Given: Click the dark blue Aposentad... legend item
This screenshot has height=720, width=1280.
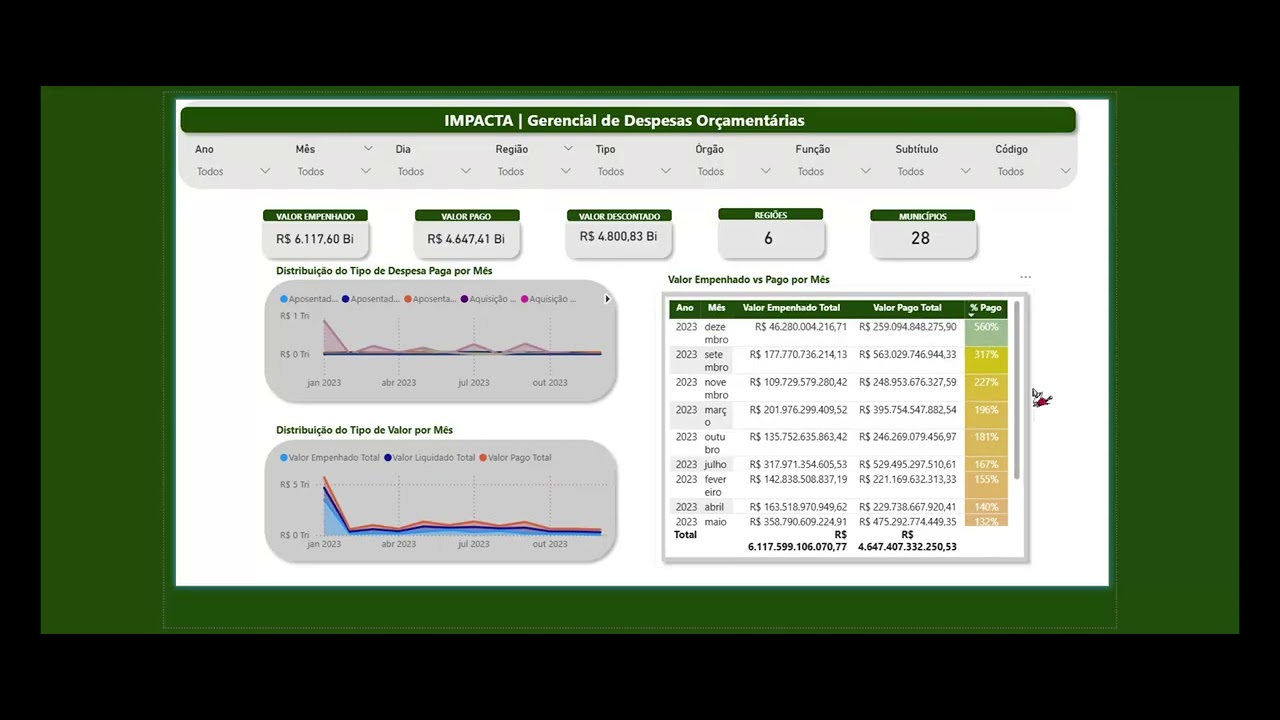Looking at the screenshot, I should tap(371, 299).
